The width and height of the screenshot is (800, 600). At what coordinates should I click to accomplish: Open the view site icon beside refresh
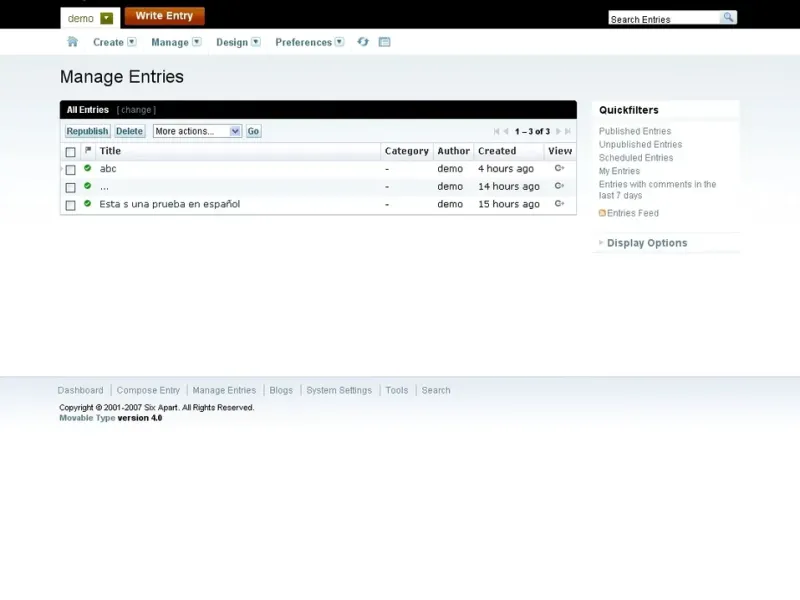point(385,42)
